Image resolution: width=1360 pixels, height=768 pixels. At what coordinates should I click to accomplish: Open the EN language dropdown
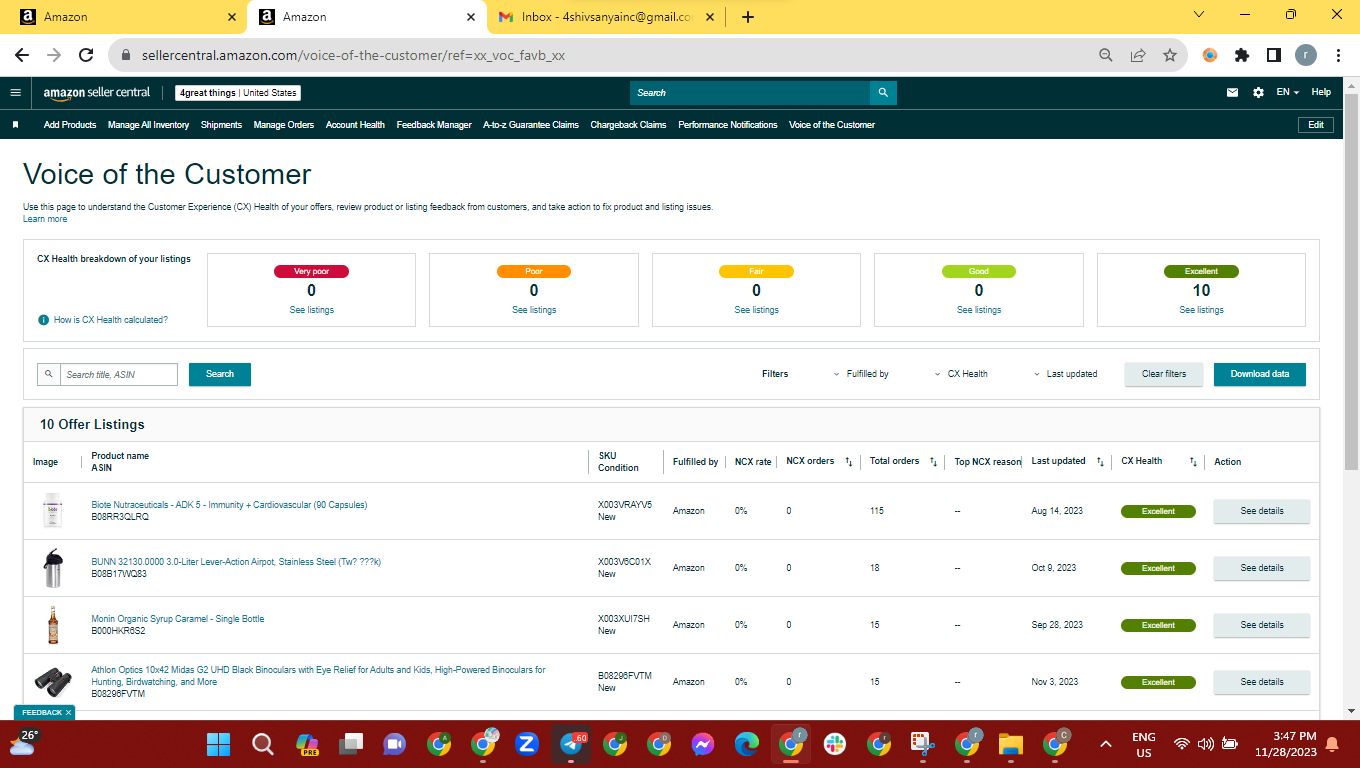pos(1288,92)
